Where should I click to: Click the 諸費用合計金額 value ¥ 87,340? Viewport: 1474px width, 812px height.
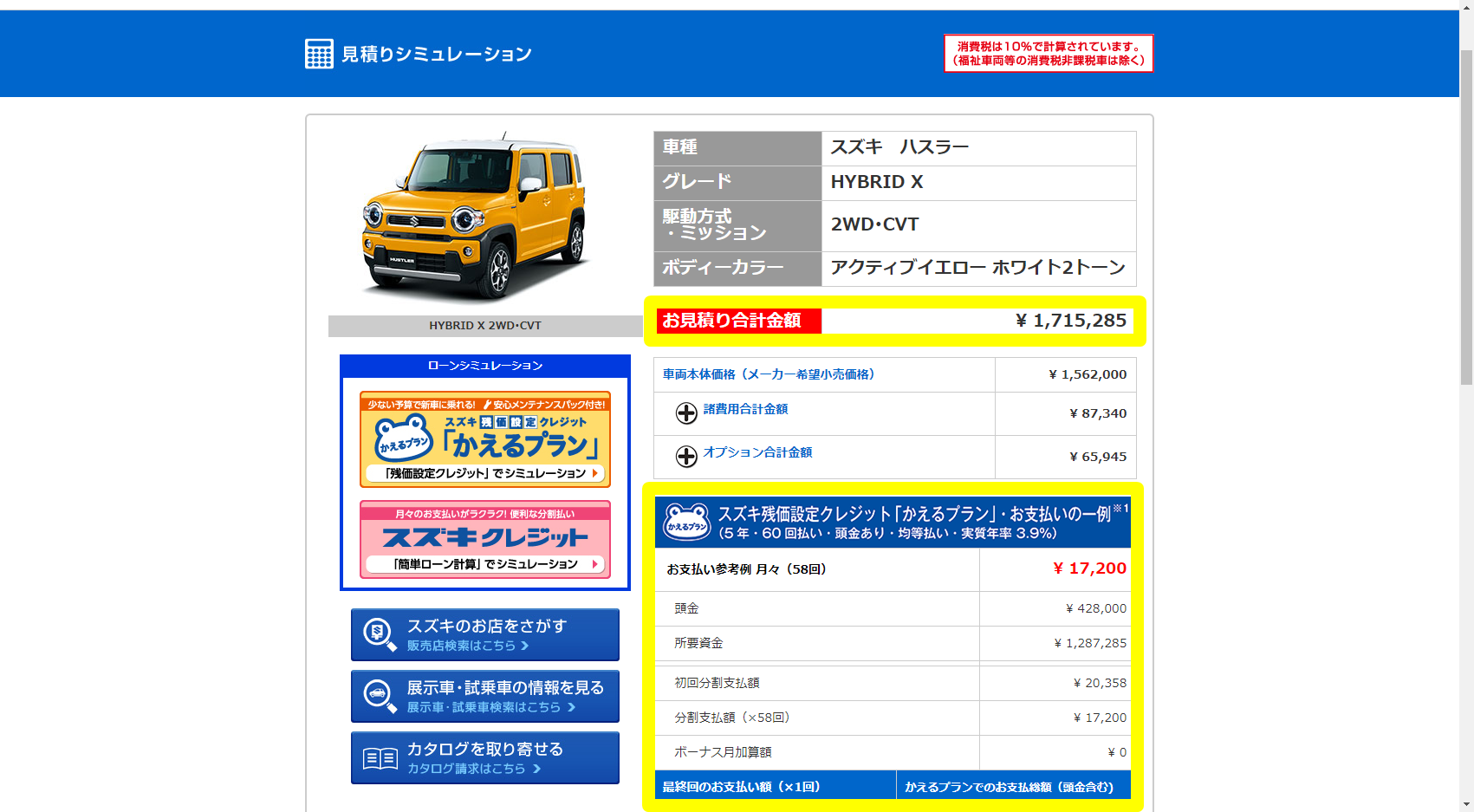tap(1098, 413)
